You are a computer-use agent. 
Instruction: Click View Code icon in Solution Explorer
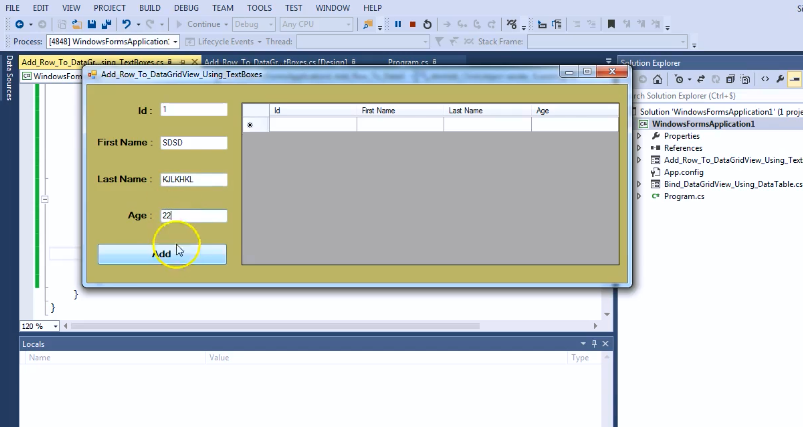764,79
